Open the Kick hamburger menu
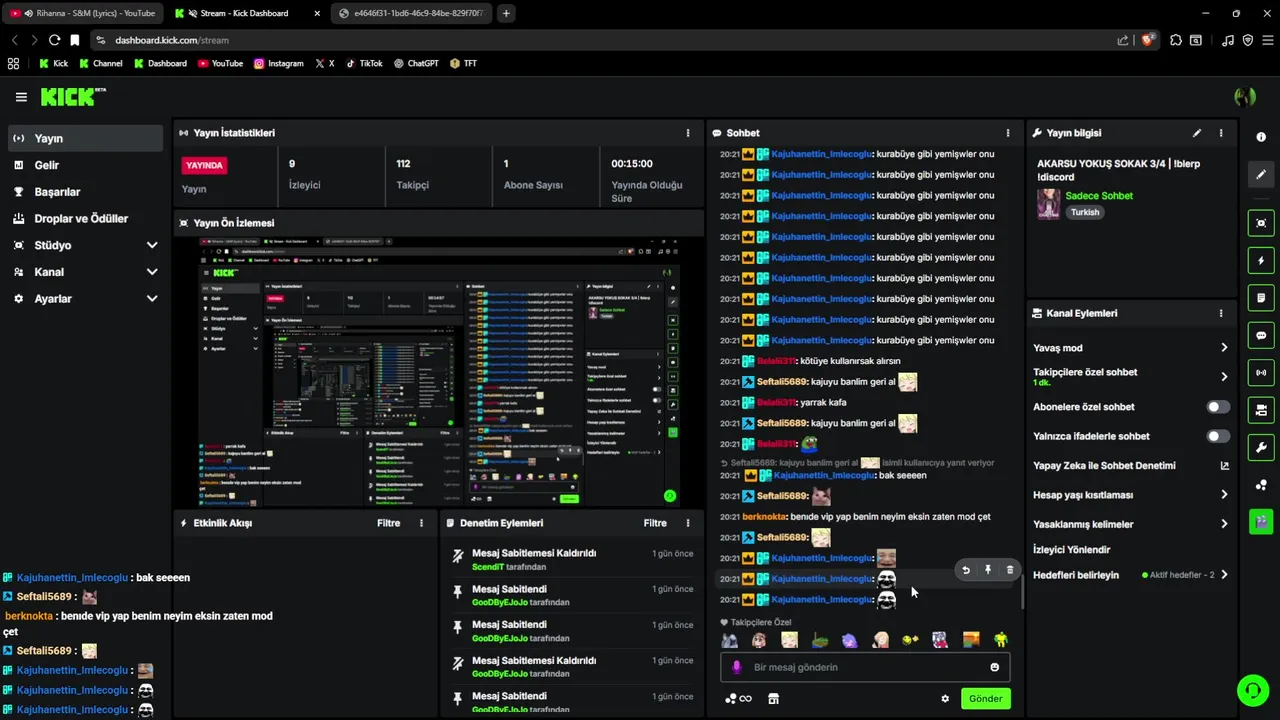This screenshot has width=1280, height=720. click(21, 97)
